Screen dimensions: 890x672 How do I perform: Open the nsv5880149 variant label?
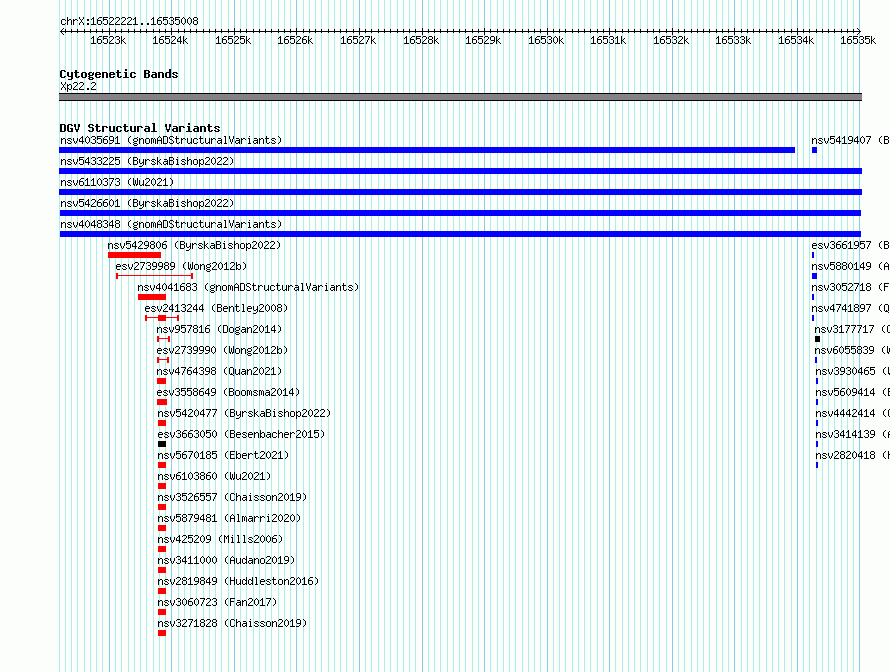(850, 266)
